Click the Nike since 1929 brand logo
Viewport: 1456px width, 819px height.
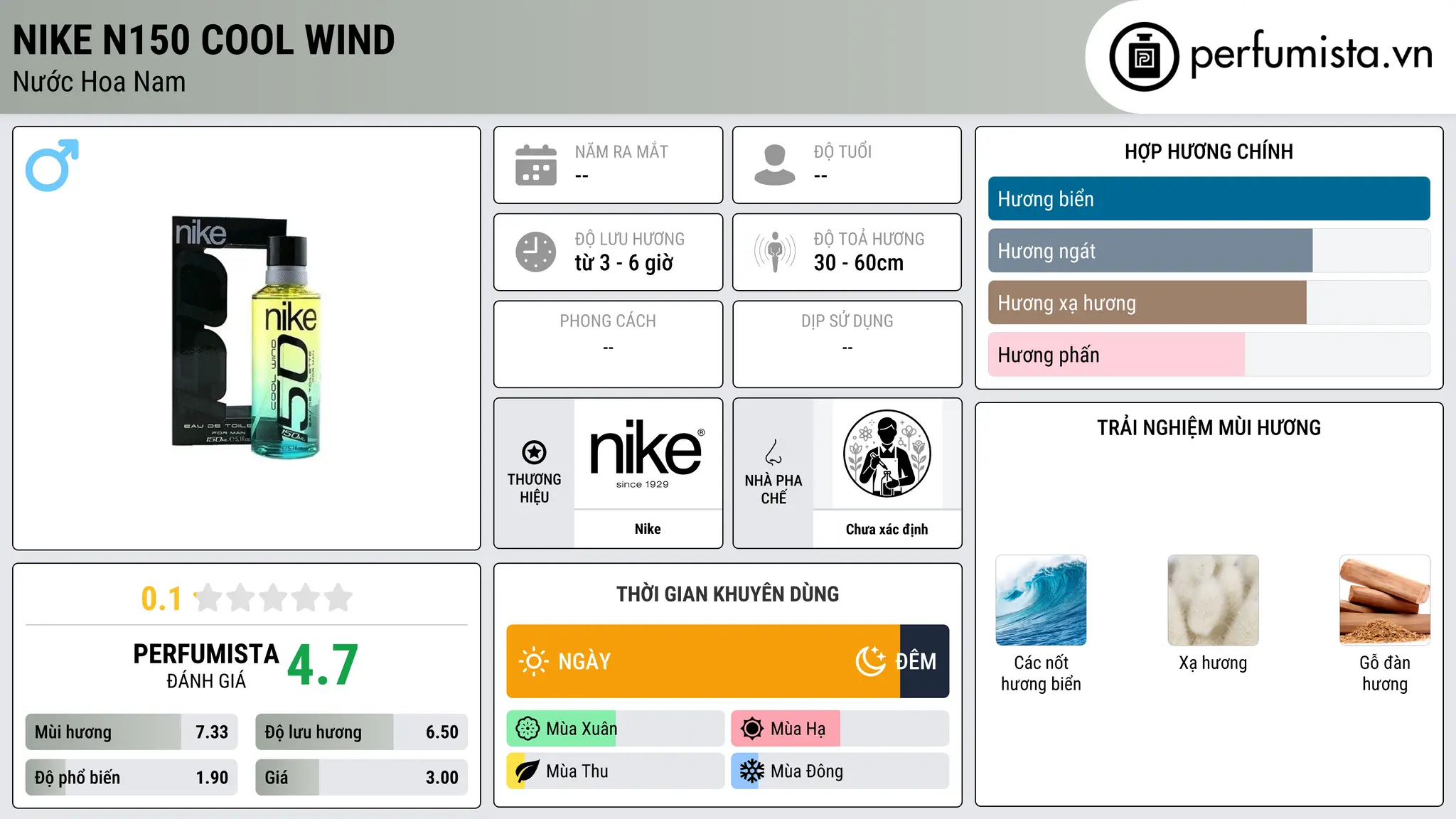click(x=647, y=454)
